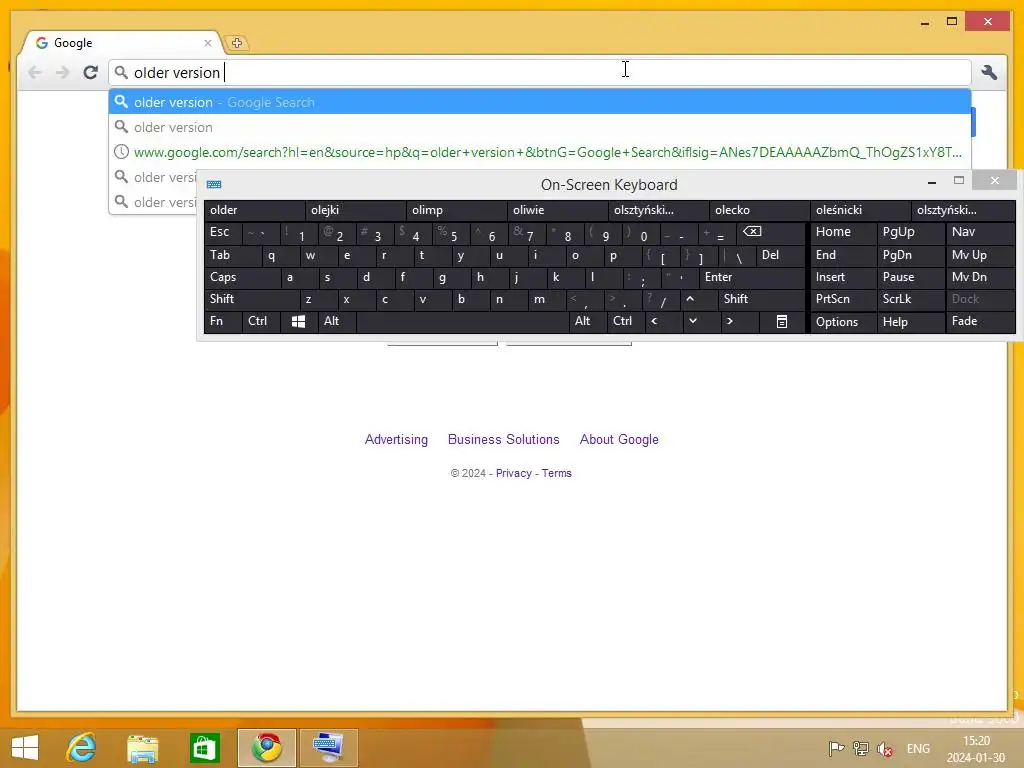
Task: Pick the 'olecko' word prediction
Action: click(x=760, y=210)
